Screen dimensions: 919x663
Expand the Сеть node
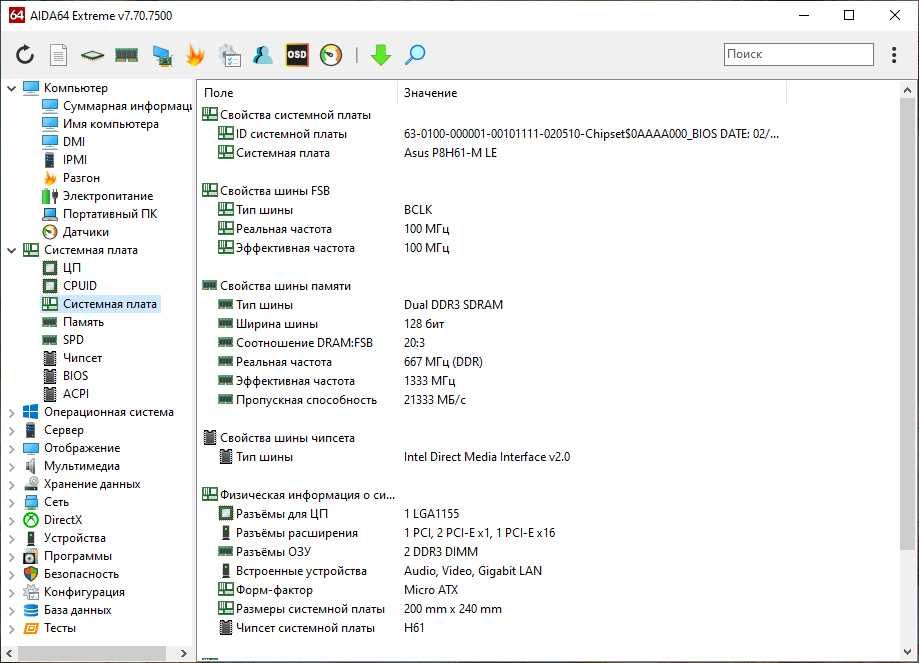coord(11,503)
